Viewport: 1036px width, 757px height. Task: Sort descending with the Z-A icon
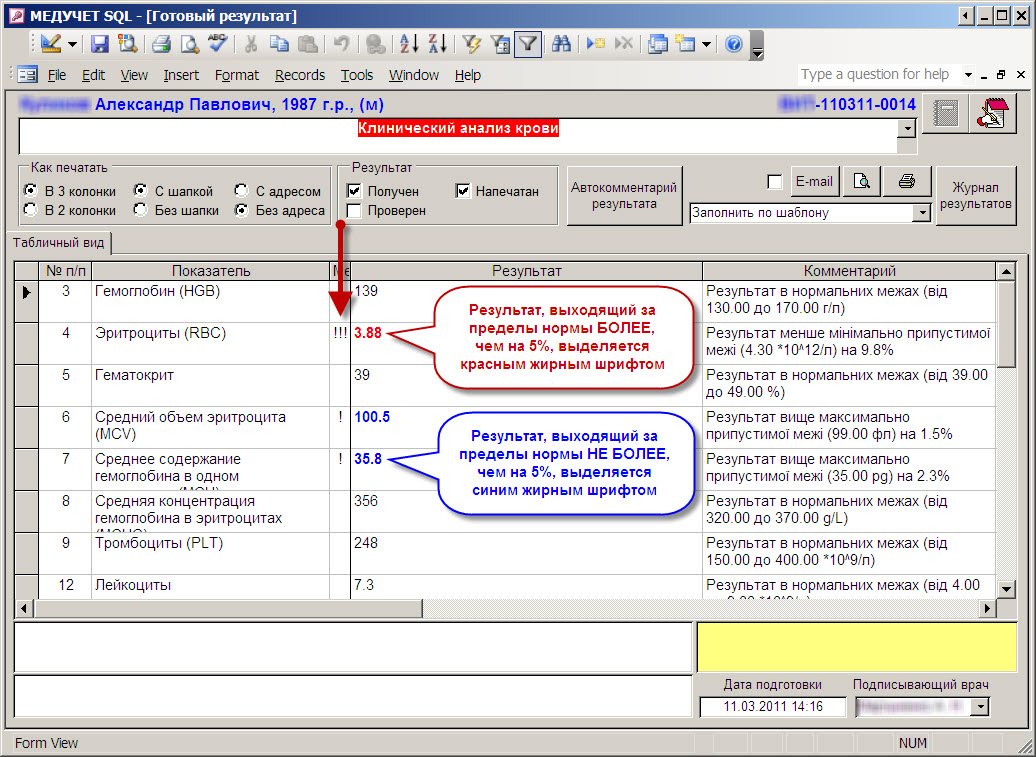(437, 44)
